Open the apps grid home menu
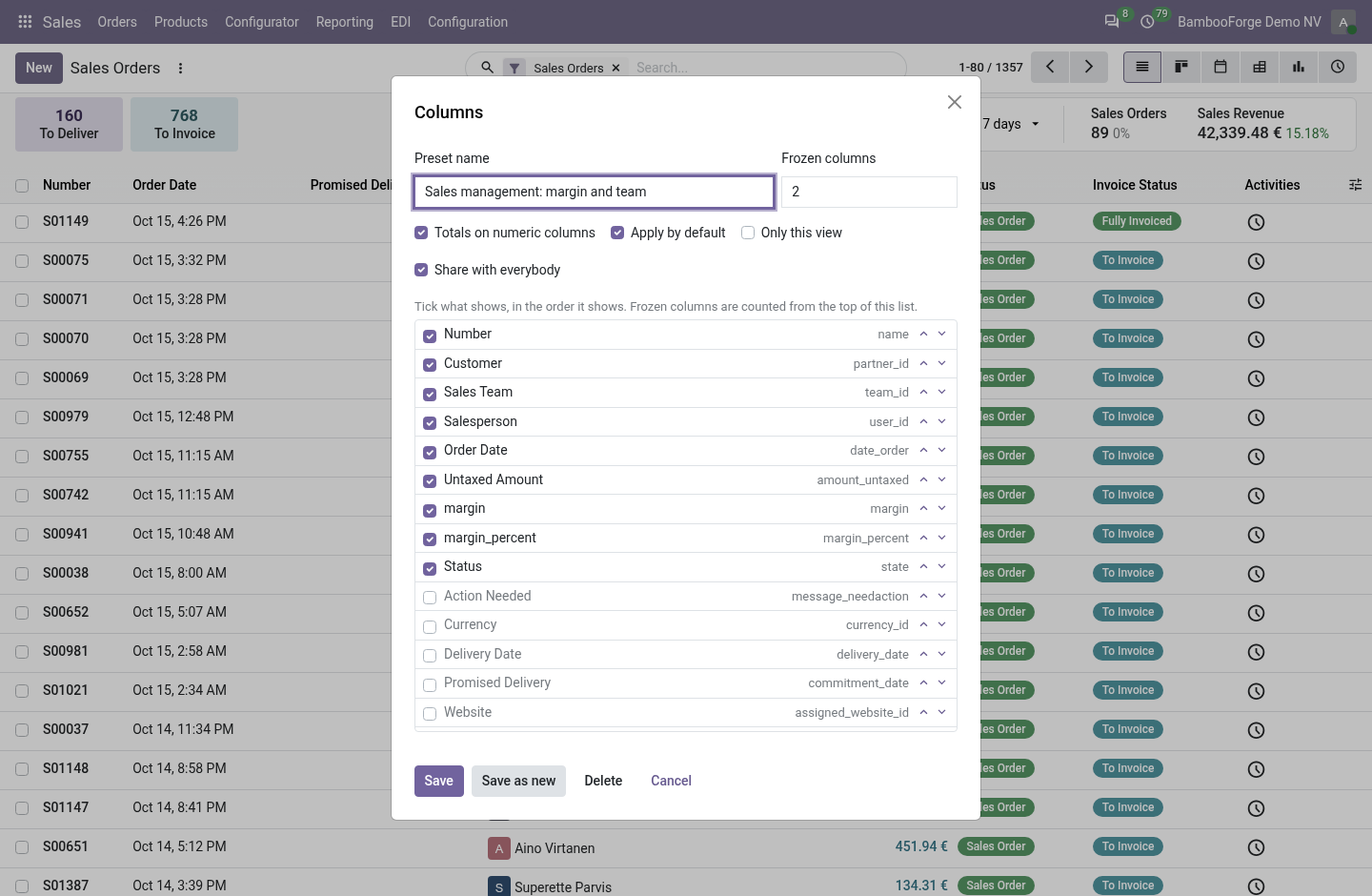Screen dimensions: 1372x896 [25, 22]
